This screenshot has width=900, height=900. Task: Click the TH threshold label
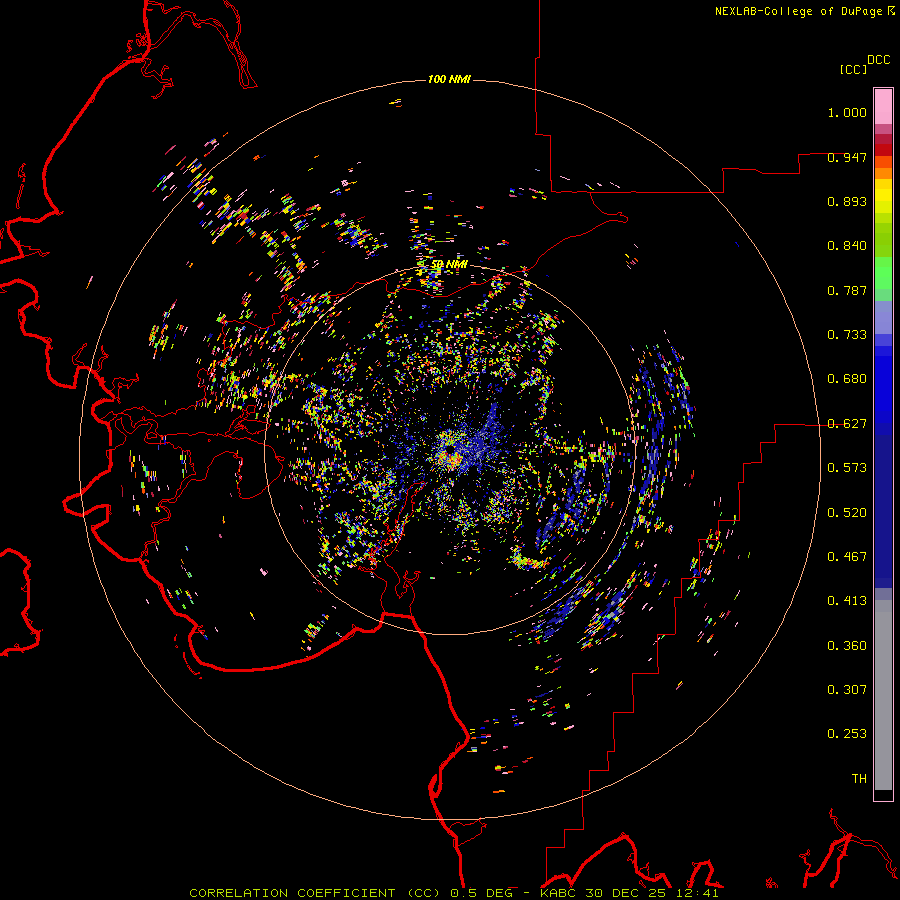859,779
